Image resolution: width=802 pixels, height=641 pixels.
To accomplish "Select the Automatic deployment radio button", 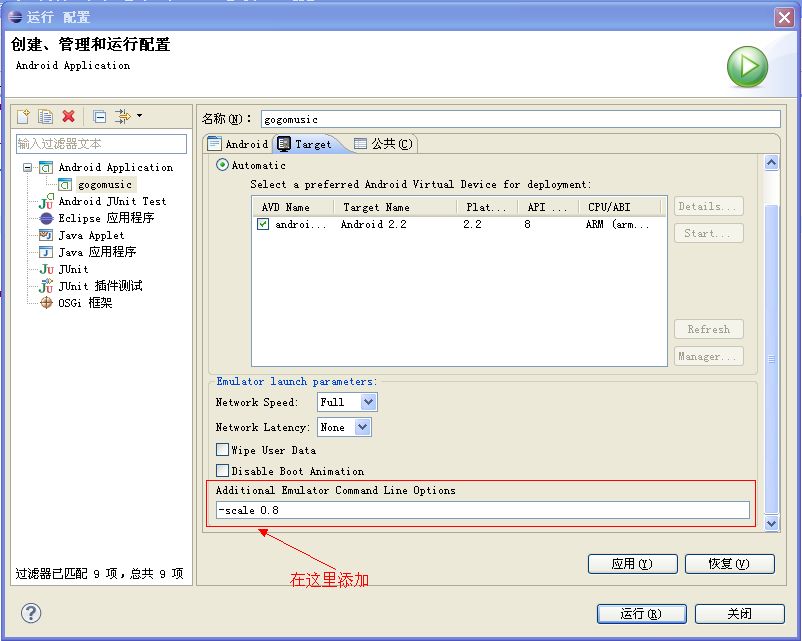I will (222, 165).
